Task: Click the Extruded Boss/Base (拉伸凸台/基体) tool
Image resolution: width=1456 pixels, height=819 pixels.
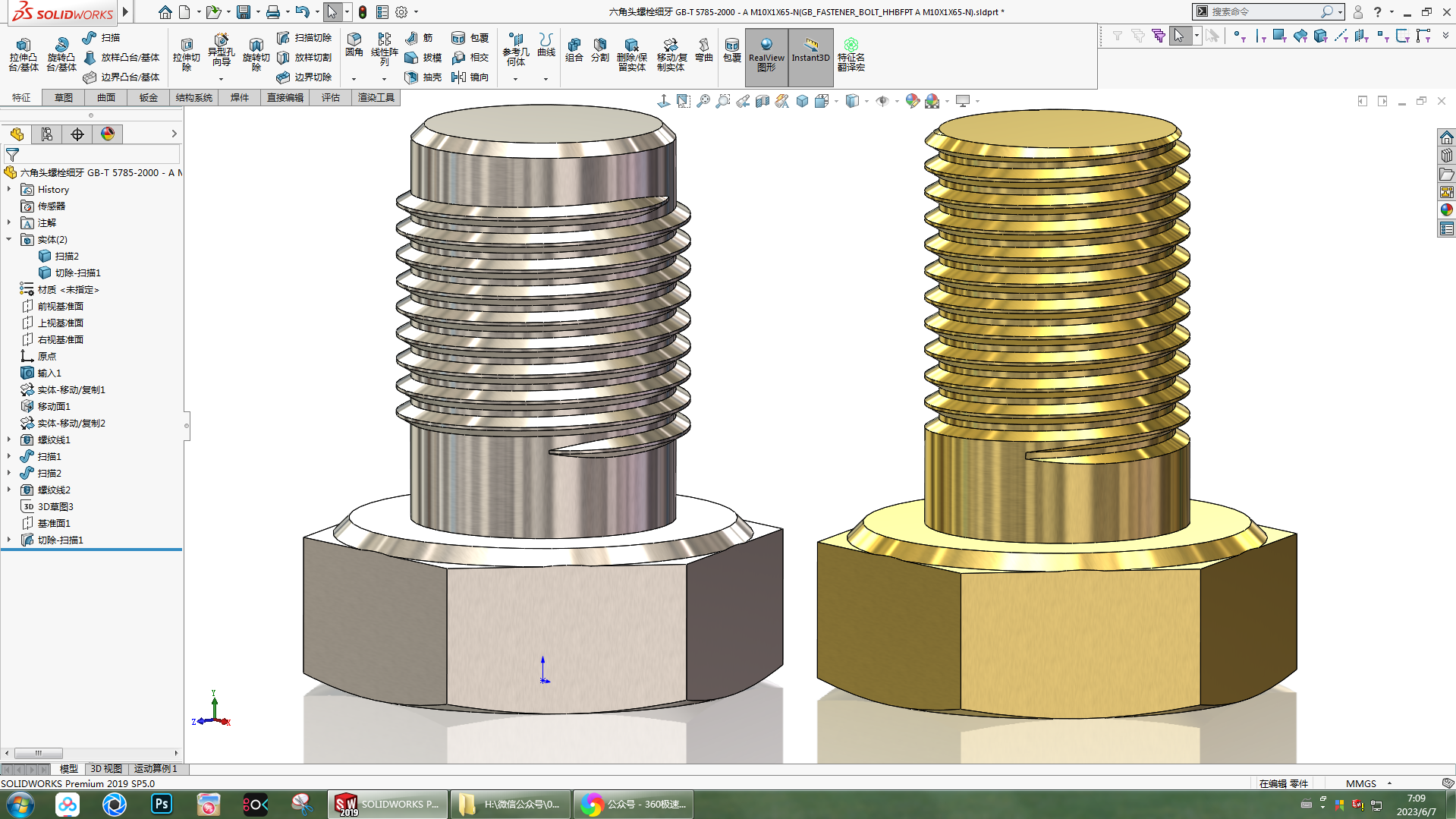Action: click(24, 55)
